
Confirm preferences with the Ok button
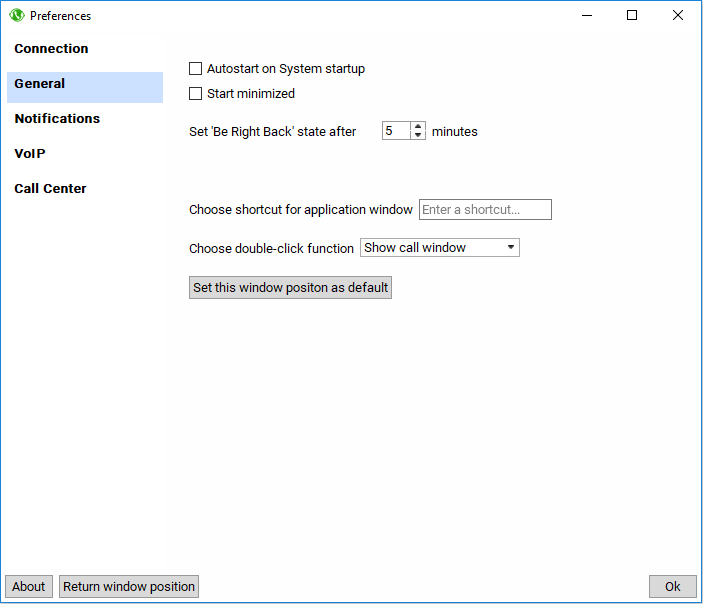pyautogui.click(x=672, y=587)
